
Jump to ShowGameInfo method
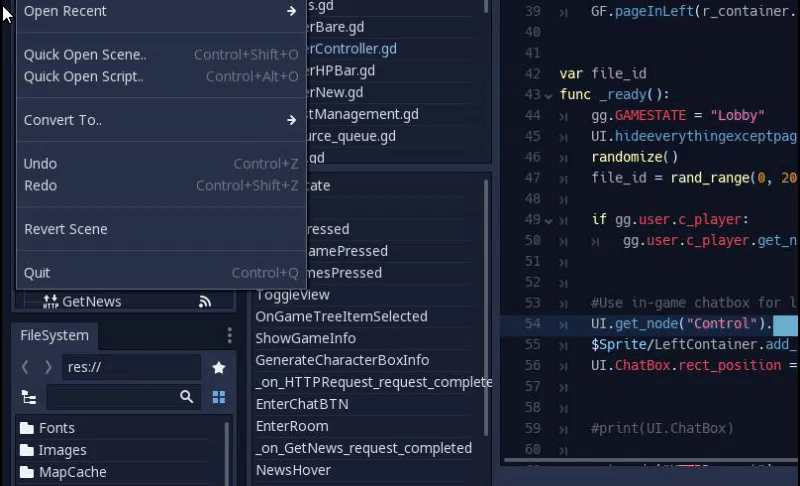pos(306,339)
